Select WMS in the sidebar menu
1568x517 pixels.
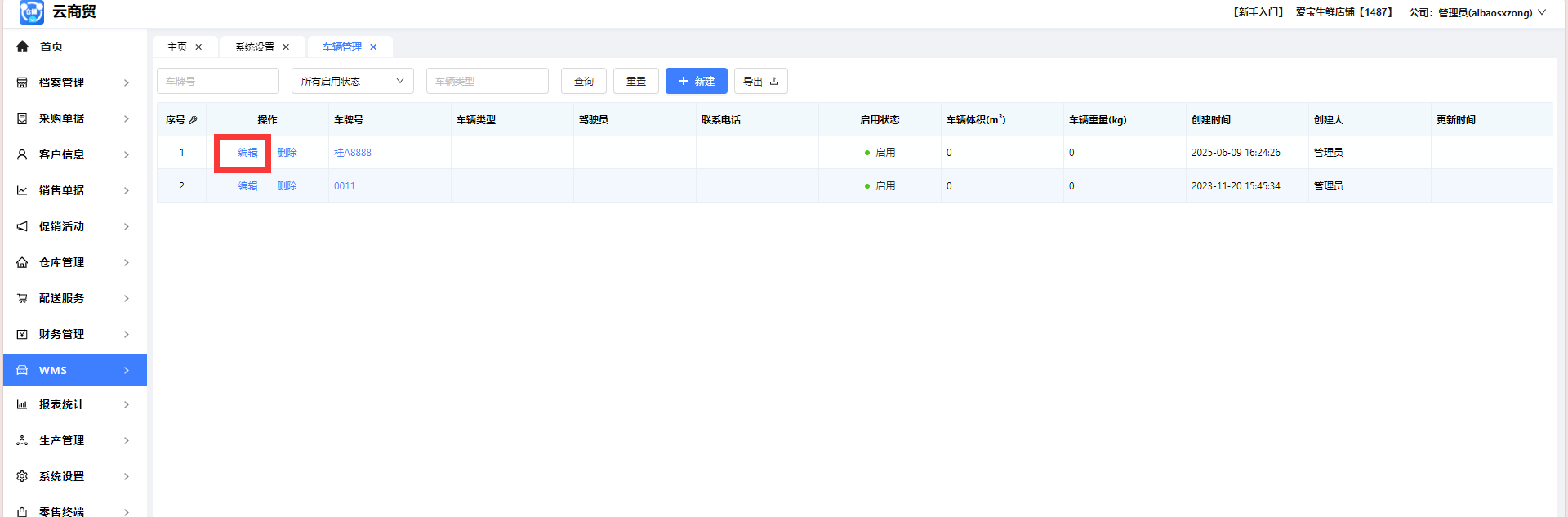(x=73, y=370)
